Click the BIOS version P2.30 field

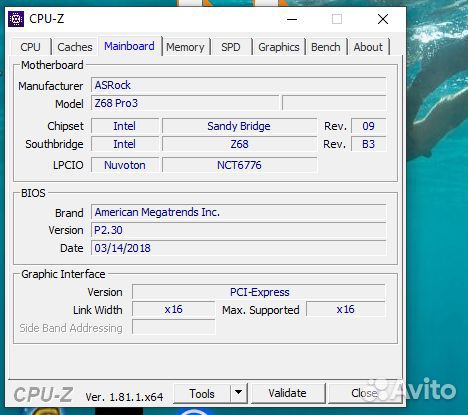239,230
